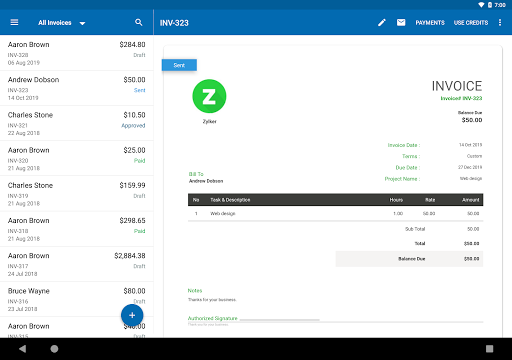Viewport: 512px width, 360px height.
Task: Select Aaron Brown invoice for $2,884.38
Action: (77, 264)
